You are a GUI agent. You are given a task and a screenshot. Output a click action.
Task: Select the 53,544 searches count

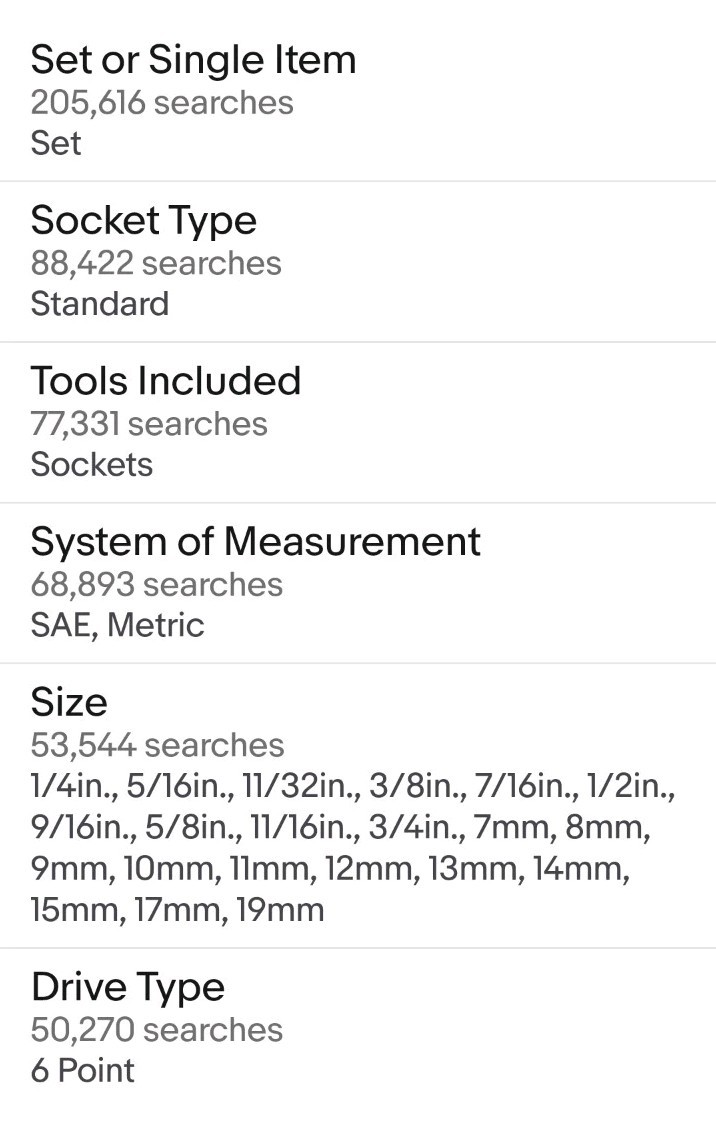tap(158, 745)
